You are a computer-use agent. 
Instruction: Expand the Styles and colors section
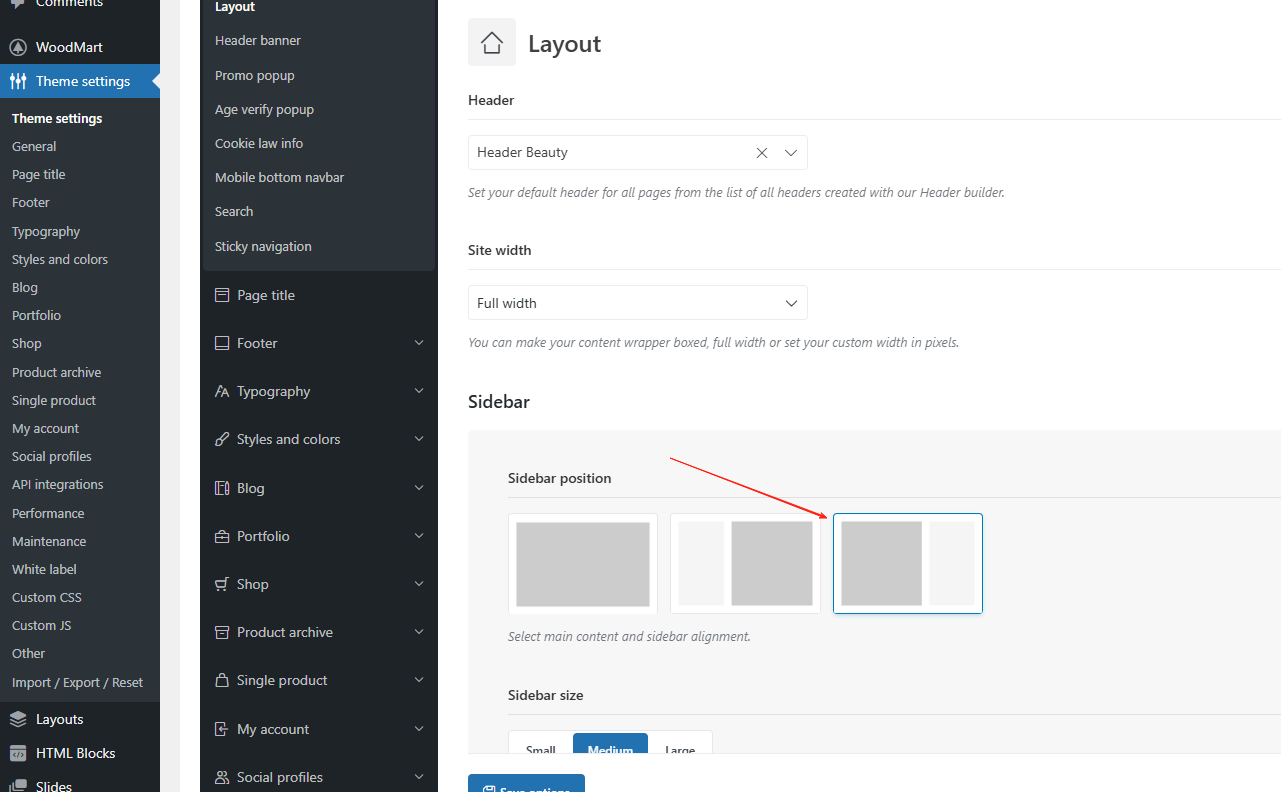pos(419,439)
